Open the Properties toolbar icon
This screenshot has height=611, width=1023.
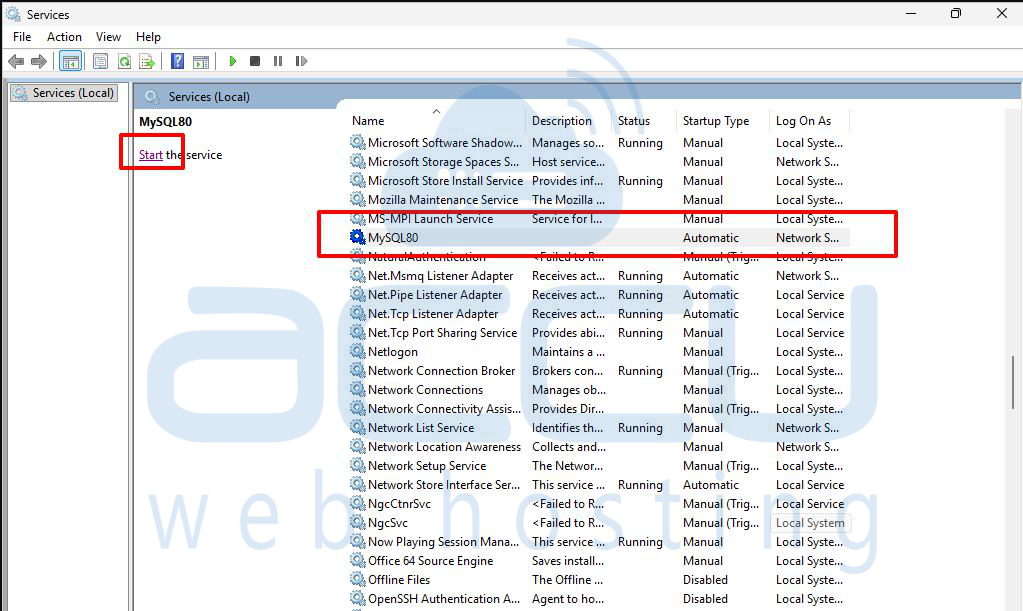pos(100,61)
